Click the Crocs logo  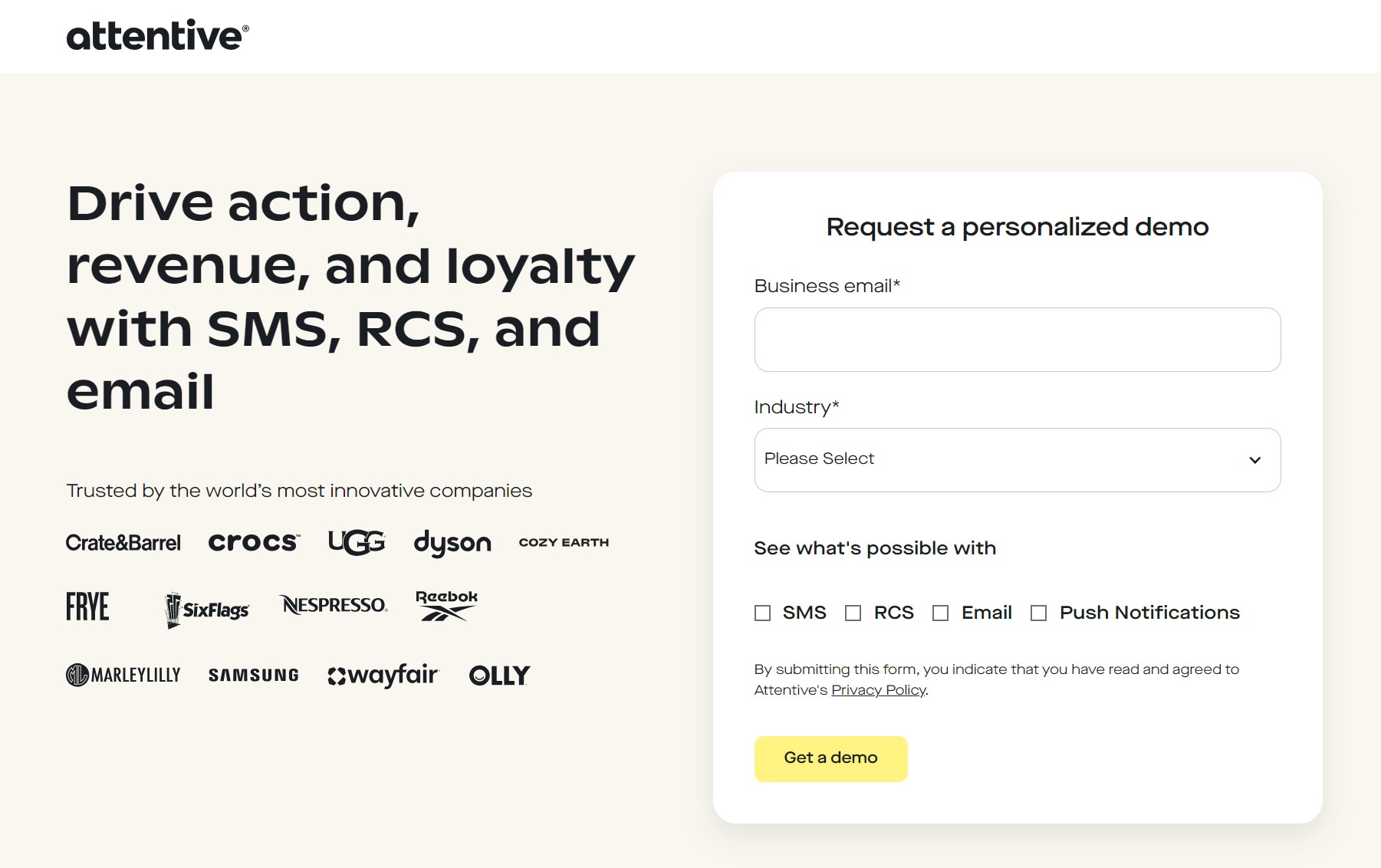coord(253,541)
